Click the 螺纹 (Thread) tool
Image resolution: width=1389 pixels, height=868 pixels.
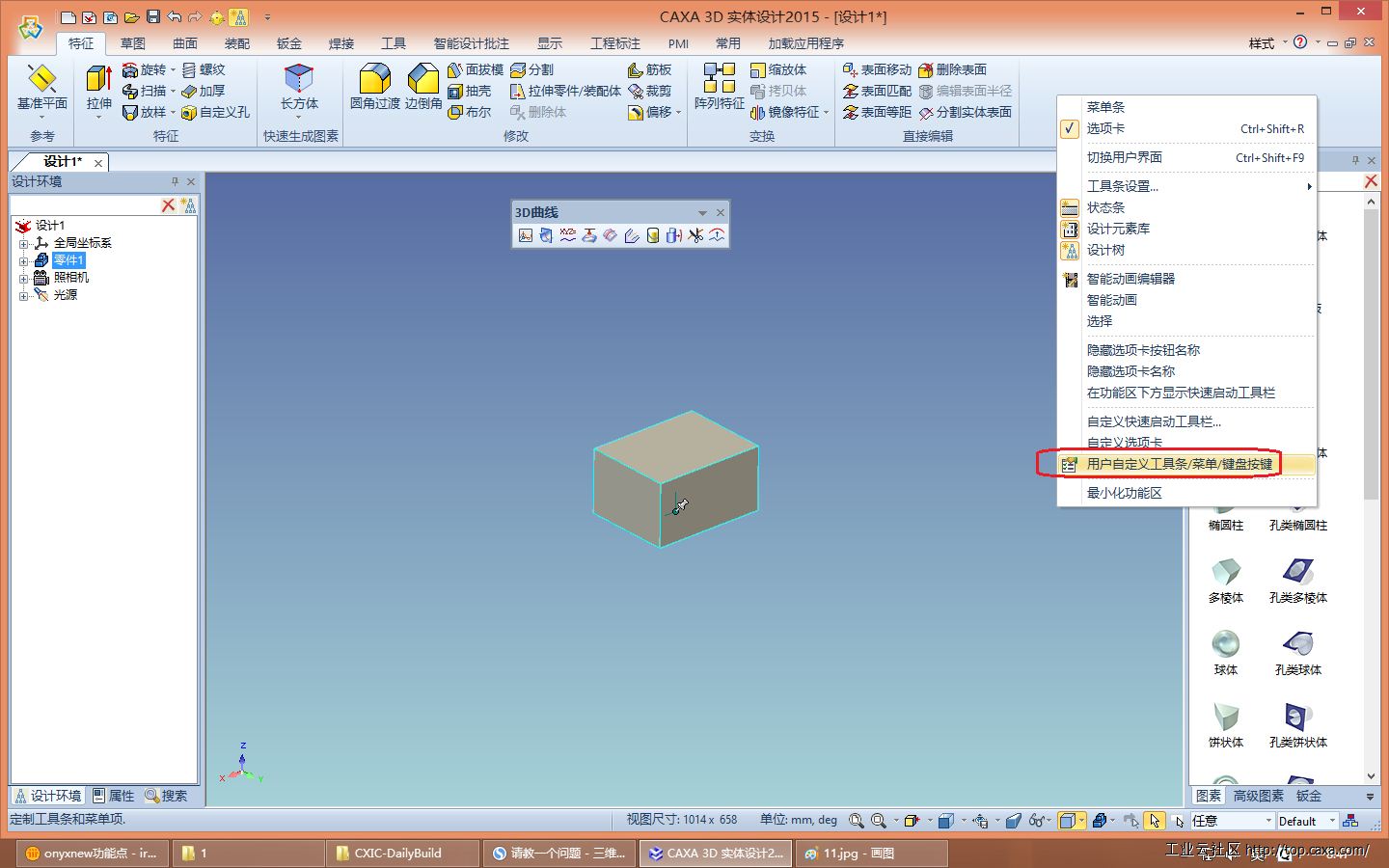click(x=204, y=69)
